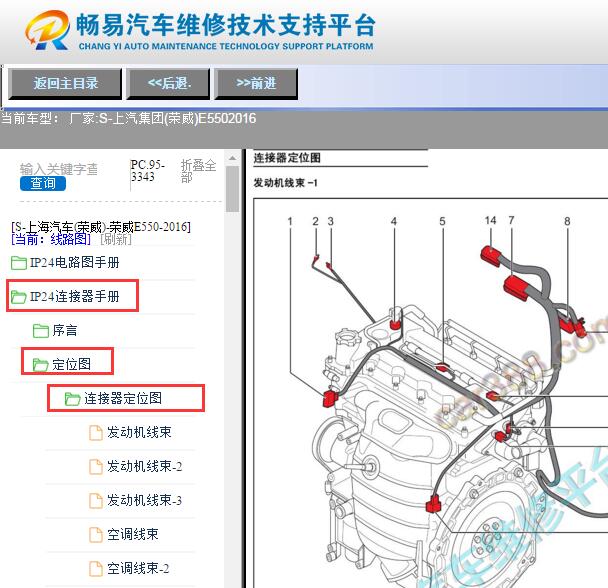Open the 发动机线束 document
This screenshot has height=588, width=608.
click(139, 432)
